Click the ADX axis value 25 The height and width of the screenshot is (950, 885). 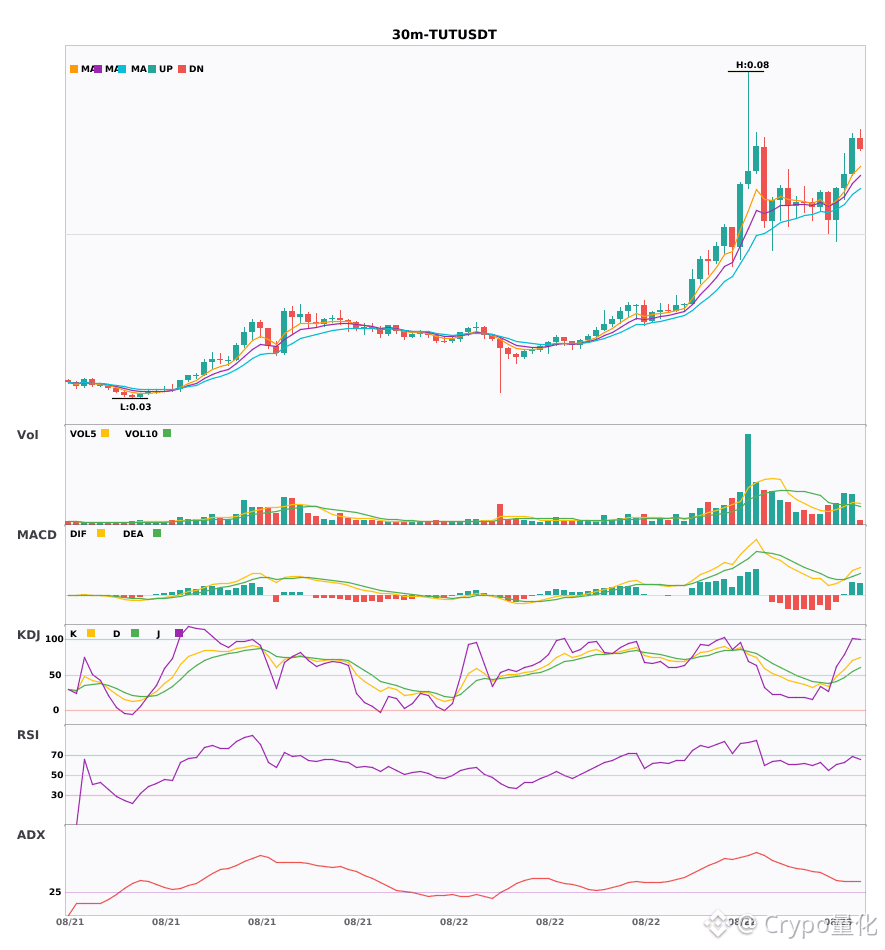[55, 892]
